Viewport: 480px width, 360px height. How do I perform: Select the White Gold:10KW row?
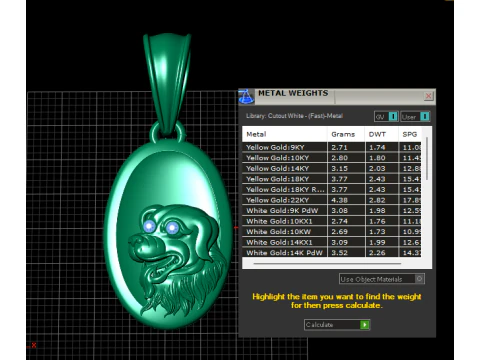[332, 232]
